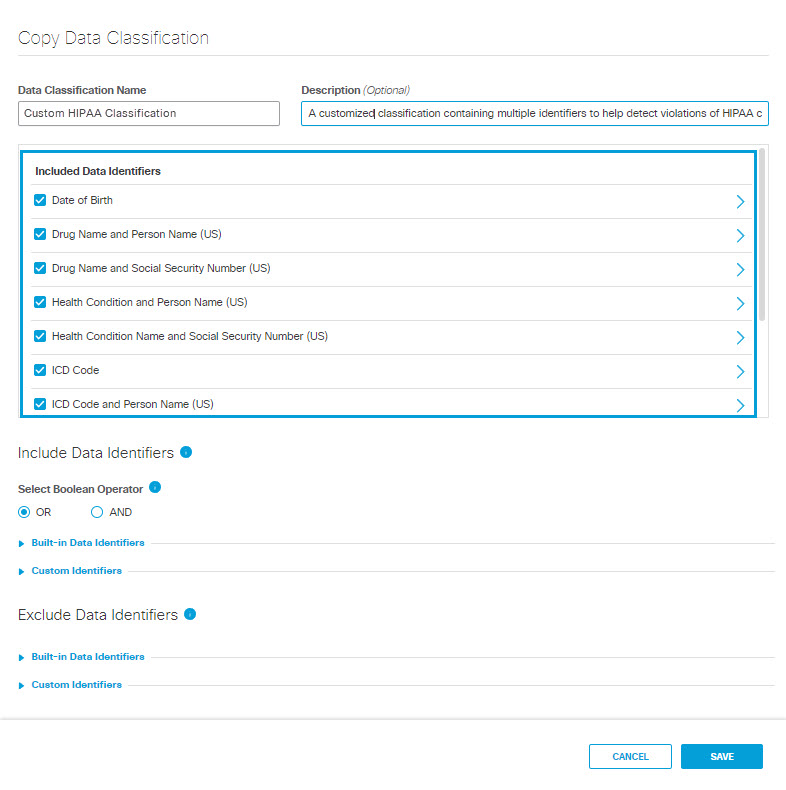This screenshot has width=786, height=790.
Task: Select the OR boolean operator
Action: click(24, 512)
